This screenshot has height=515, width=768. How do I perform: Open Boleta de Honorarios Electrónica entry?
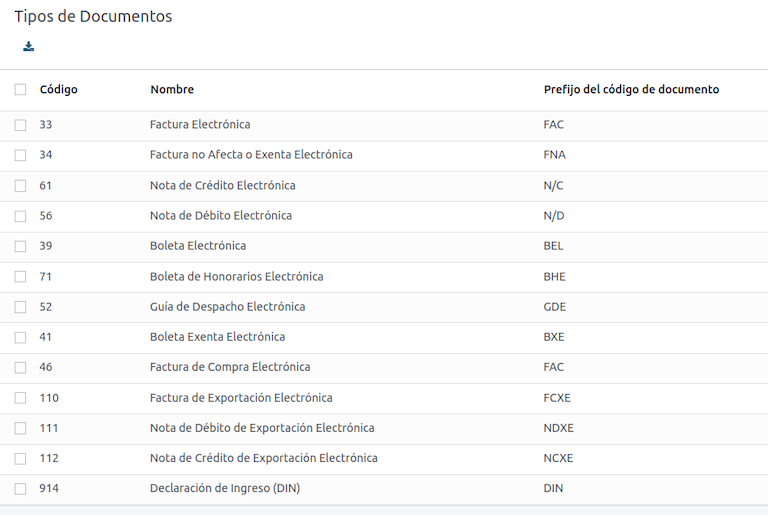236,277
